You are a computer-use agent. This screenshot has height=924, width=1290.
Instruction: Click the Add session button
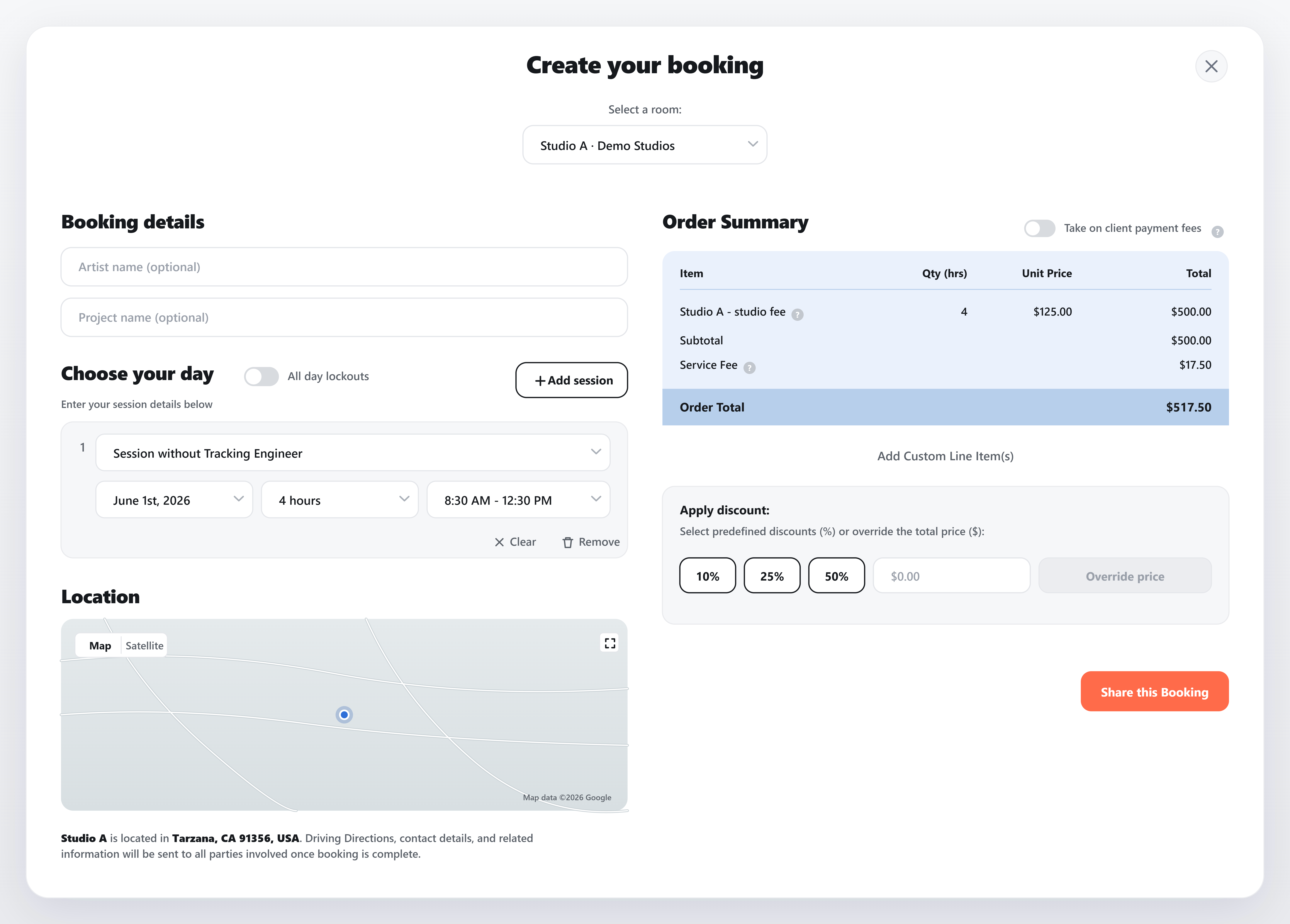(x=571, y=380)
